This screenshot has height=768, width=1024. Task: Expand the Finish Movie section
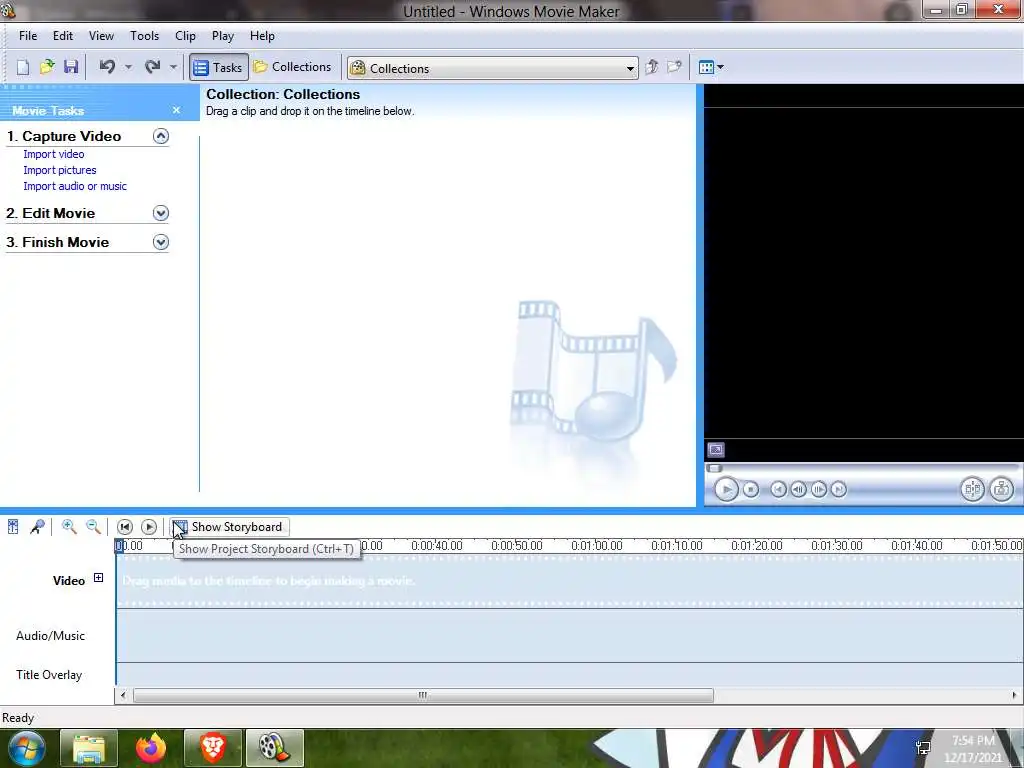(161, 242)
